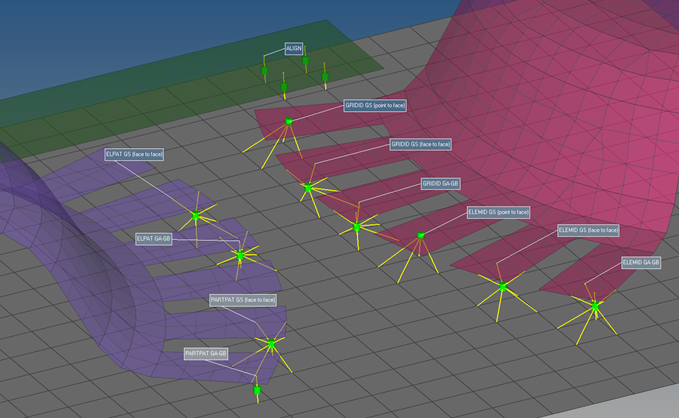Pick the green star node of GRIDID GS (face to face)
The image size is (679, 418).
(x=308, y=188)
